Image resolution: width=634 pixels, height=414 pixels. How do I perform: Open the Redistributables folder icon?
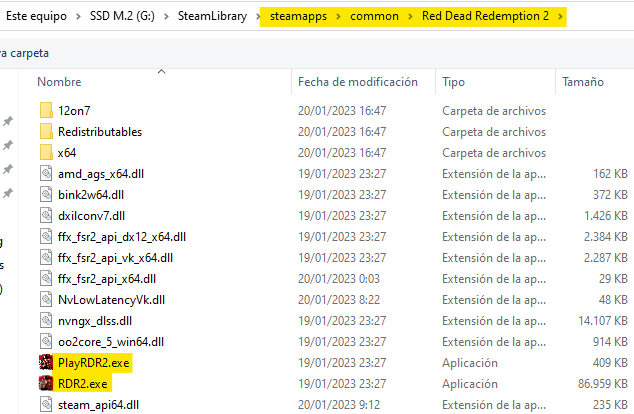click(46, 131)
